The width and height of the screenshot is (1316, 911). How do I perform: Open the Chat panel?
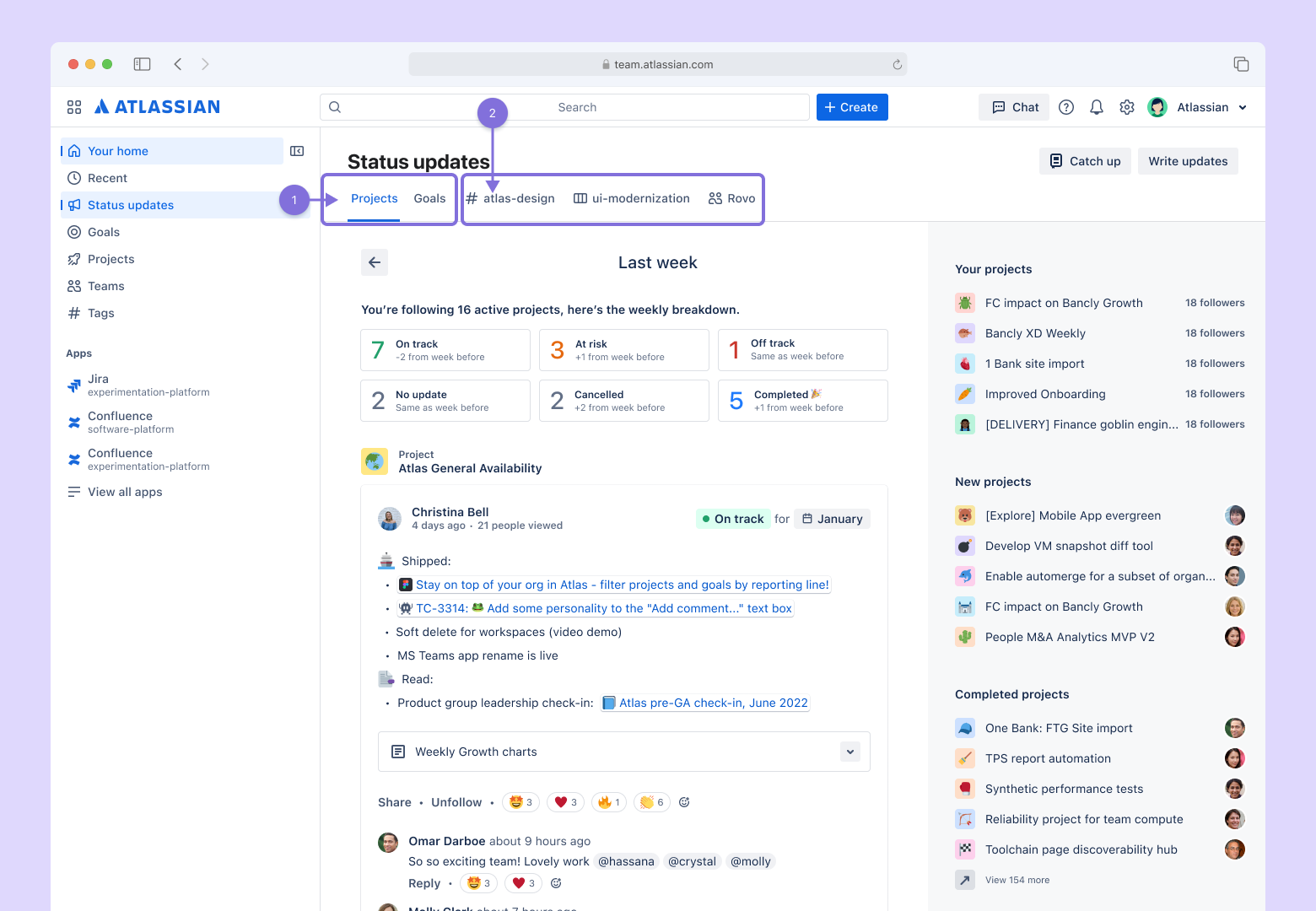pyautogui.click(x=1013, y=106)
